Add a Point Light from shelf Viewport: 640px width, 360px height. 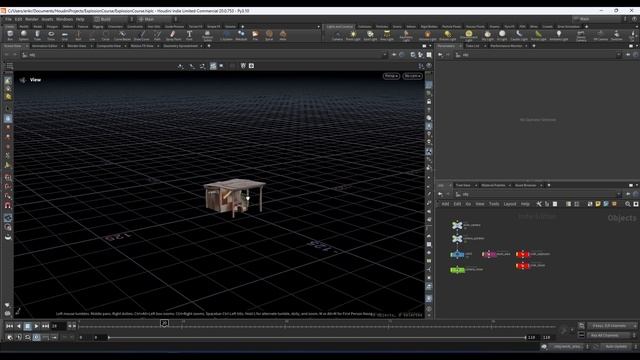[353, 36]
